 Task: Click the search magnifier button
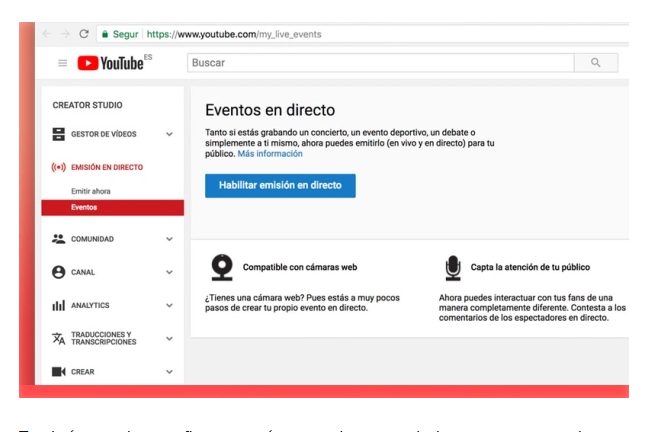click(596, 63)
